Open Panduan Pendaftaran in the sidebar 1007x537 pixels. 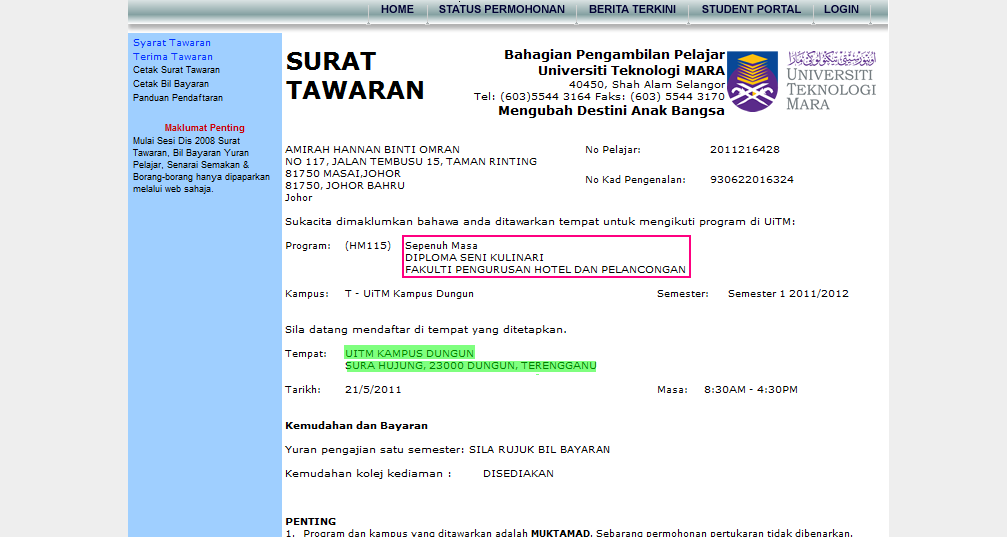pos(178,98)
